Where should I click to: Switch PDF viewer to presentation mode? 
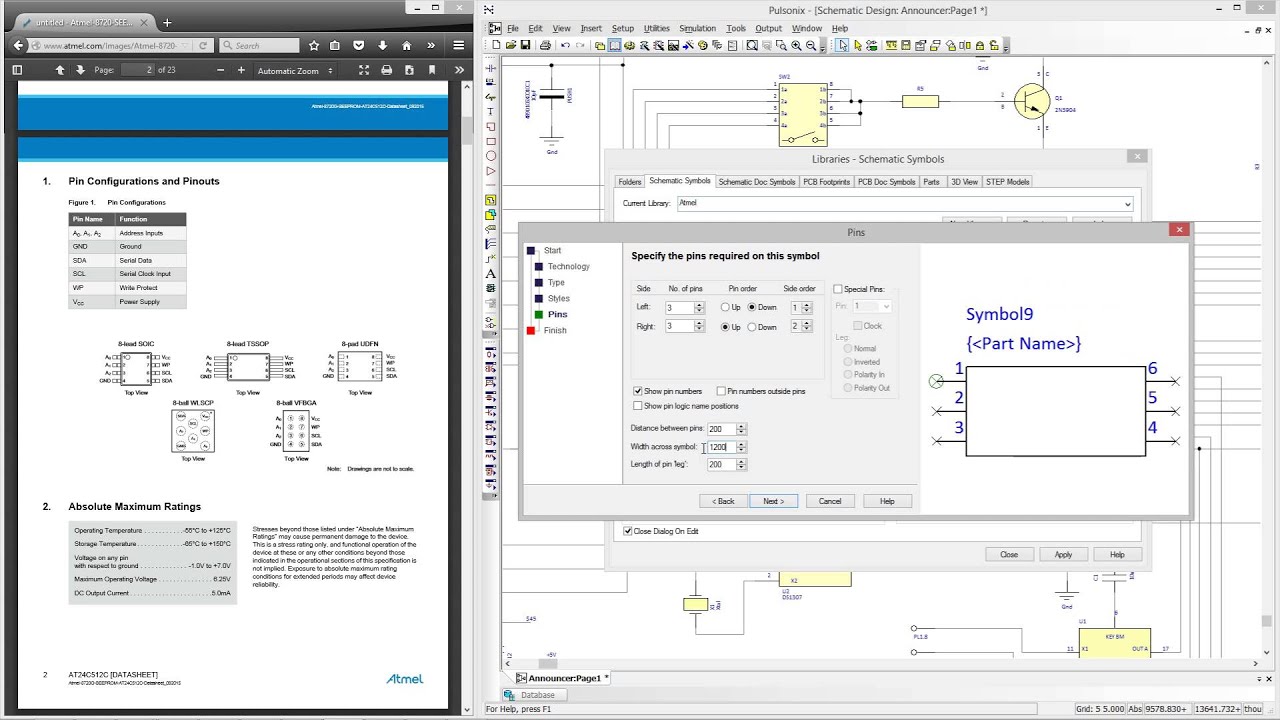[362, 70]
